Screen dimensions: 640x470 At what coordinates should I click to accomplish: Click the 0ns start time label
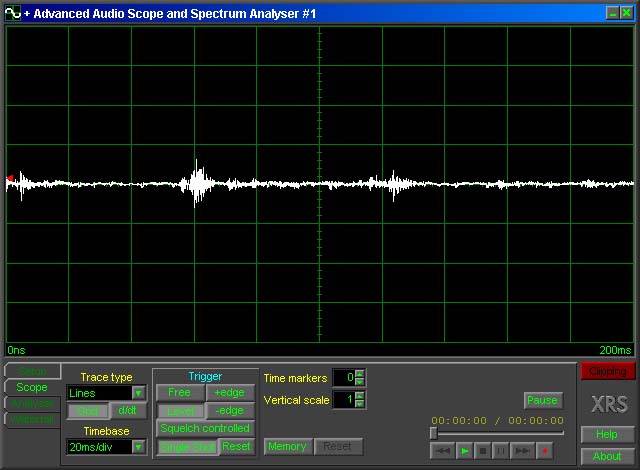pyautogui.click(x=16, y=350)
